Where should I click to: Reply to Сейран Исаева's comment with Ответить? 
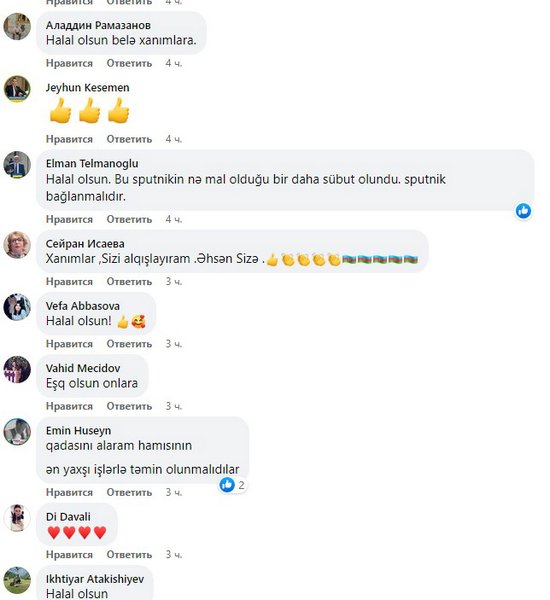coord(129,282)
